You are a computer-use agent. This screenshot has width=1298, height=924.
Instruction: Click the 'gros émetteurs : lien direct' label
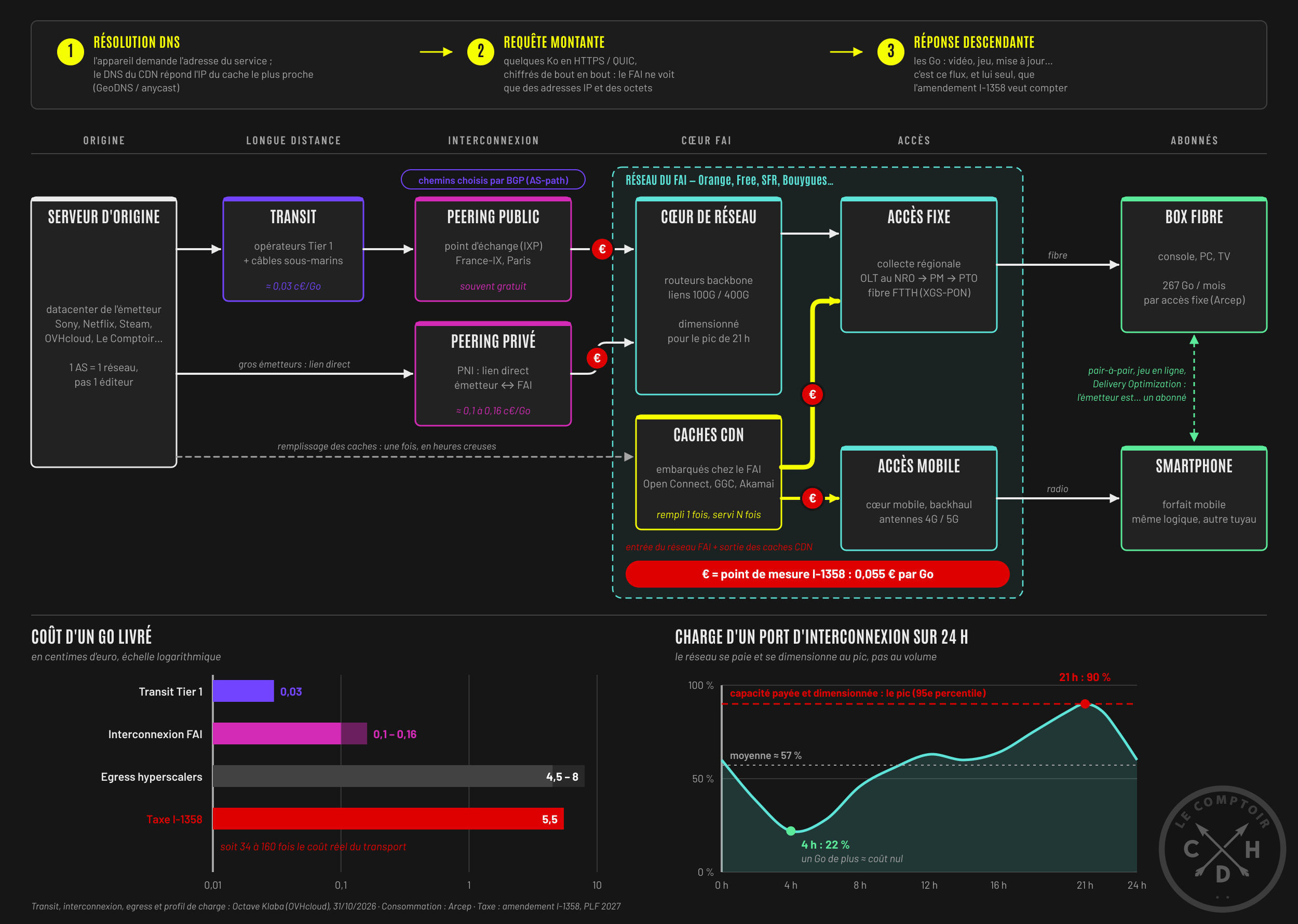point(294,364)
